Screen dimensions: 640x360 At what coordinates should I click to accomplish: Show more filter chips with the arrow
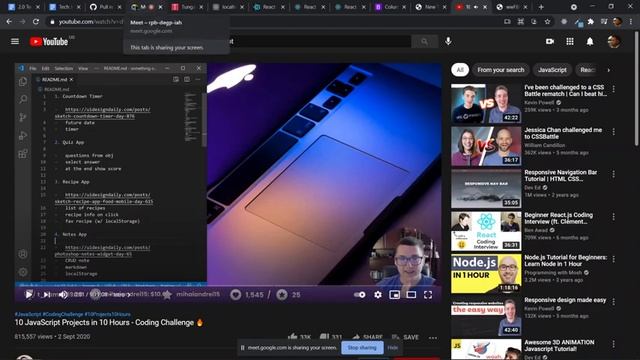609,70
